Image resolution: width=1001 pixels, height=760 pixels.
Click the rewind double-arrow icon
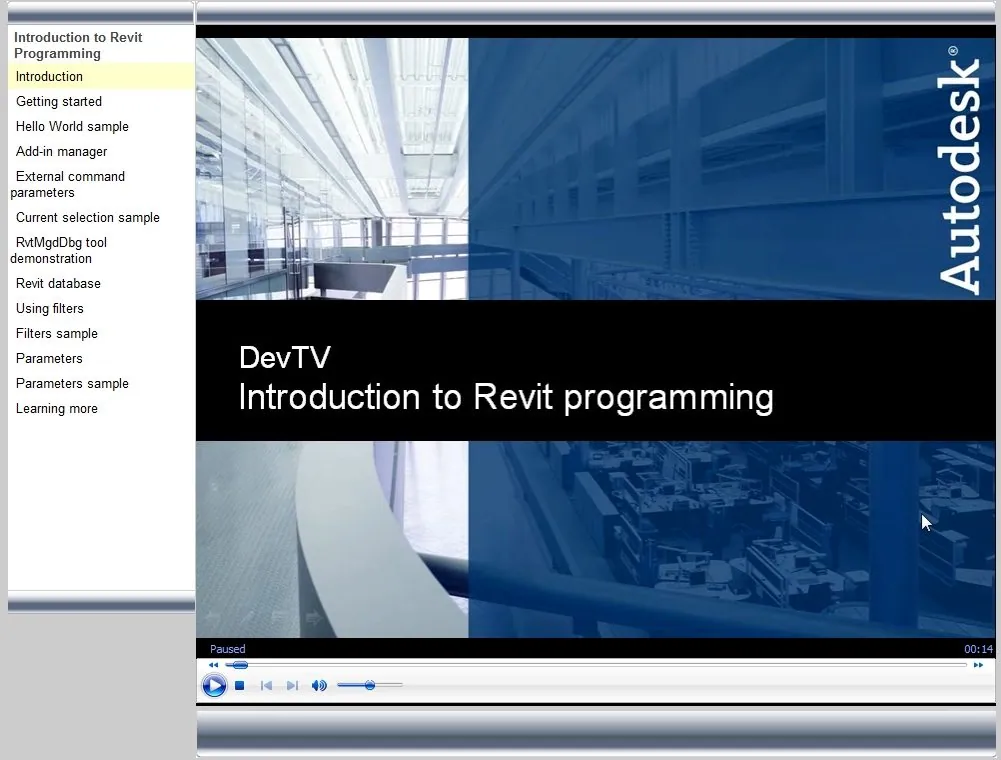click(214, 665)
